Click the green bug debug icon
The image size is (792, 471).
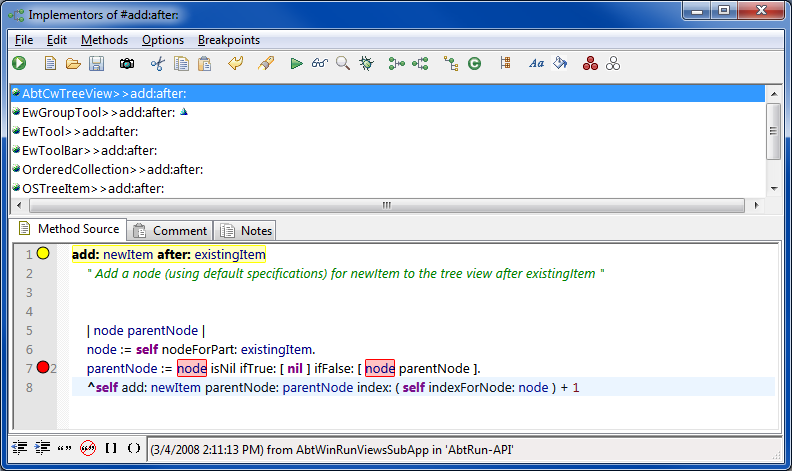(x=367, y=64)
